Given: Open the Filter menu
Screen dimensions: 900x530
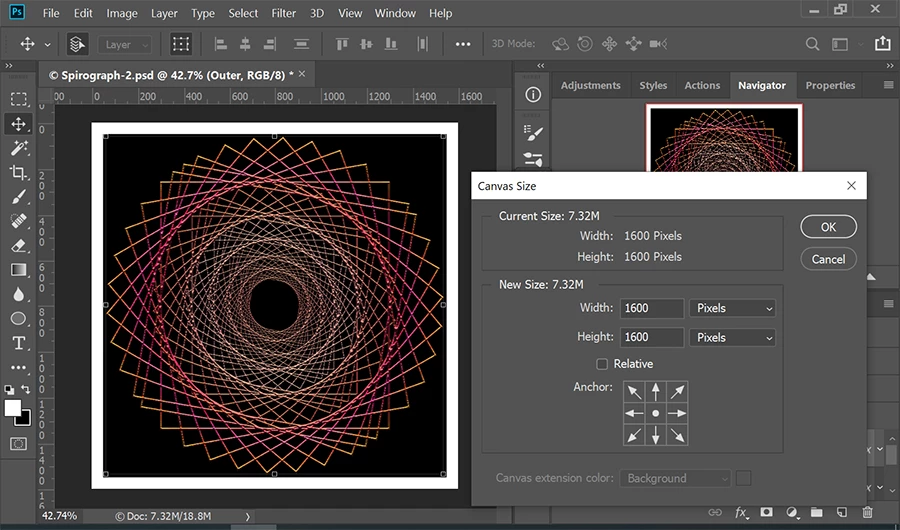Looking at the screenshot, I should point(283,14).
